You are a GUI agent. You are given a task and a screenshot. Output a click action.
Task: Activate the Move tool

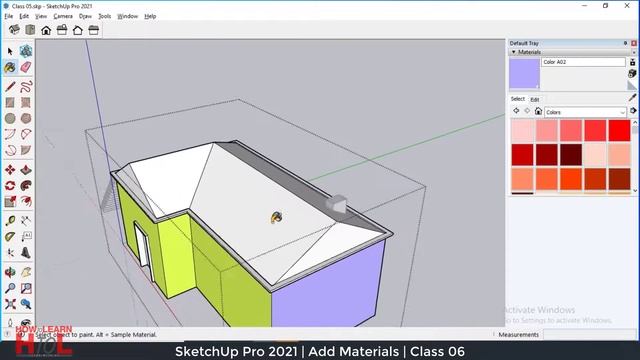pyautogui.click(x=10, y=170)
